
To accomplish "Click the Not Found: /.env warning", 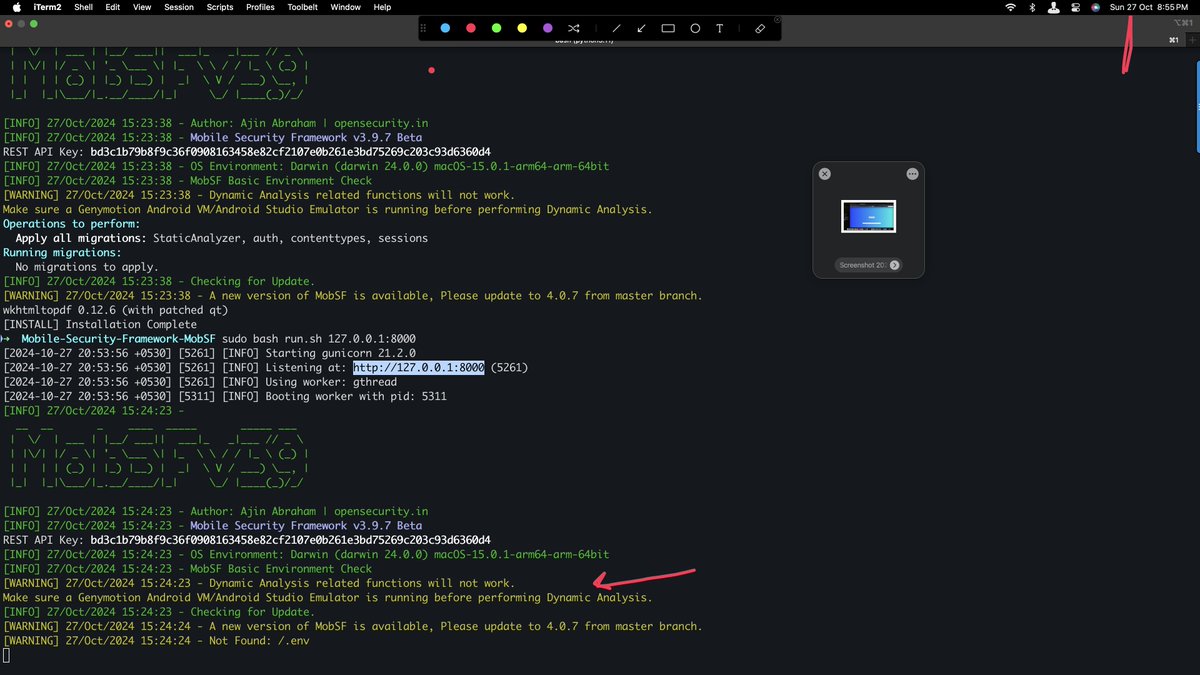I will [x=156, y=641].
